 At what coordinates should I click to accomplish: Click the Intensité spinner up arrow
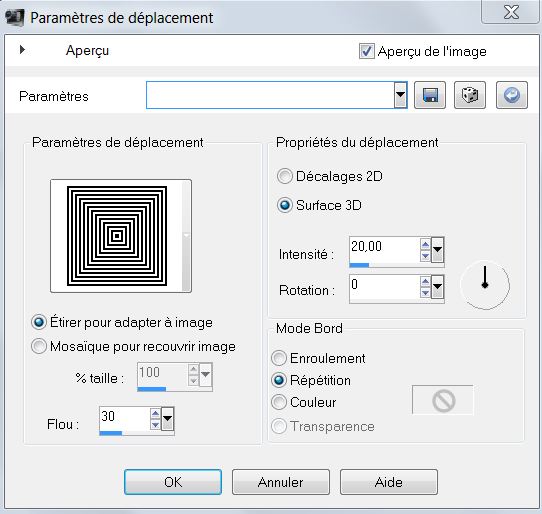[x=425, y=245]
